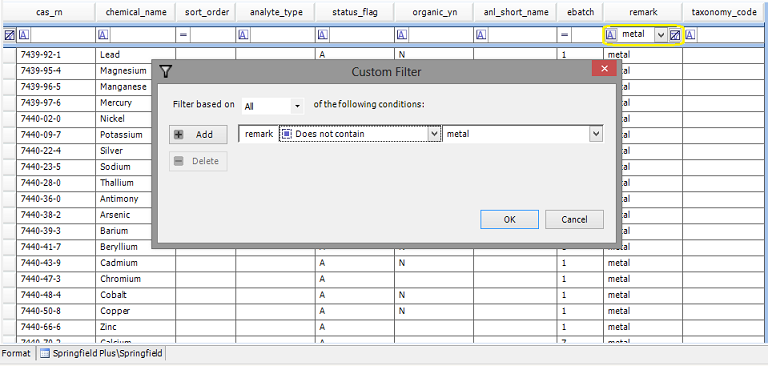The image size is (768, 366).
Task: Click the row selector for Cadmium row
Action: (x=9, y=263)
